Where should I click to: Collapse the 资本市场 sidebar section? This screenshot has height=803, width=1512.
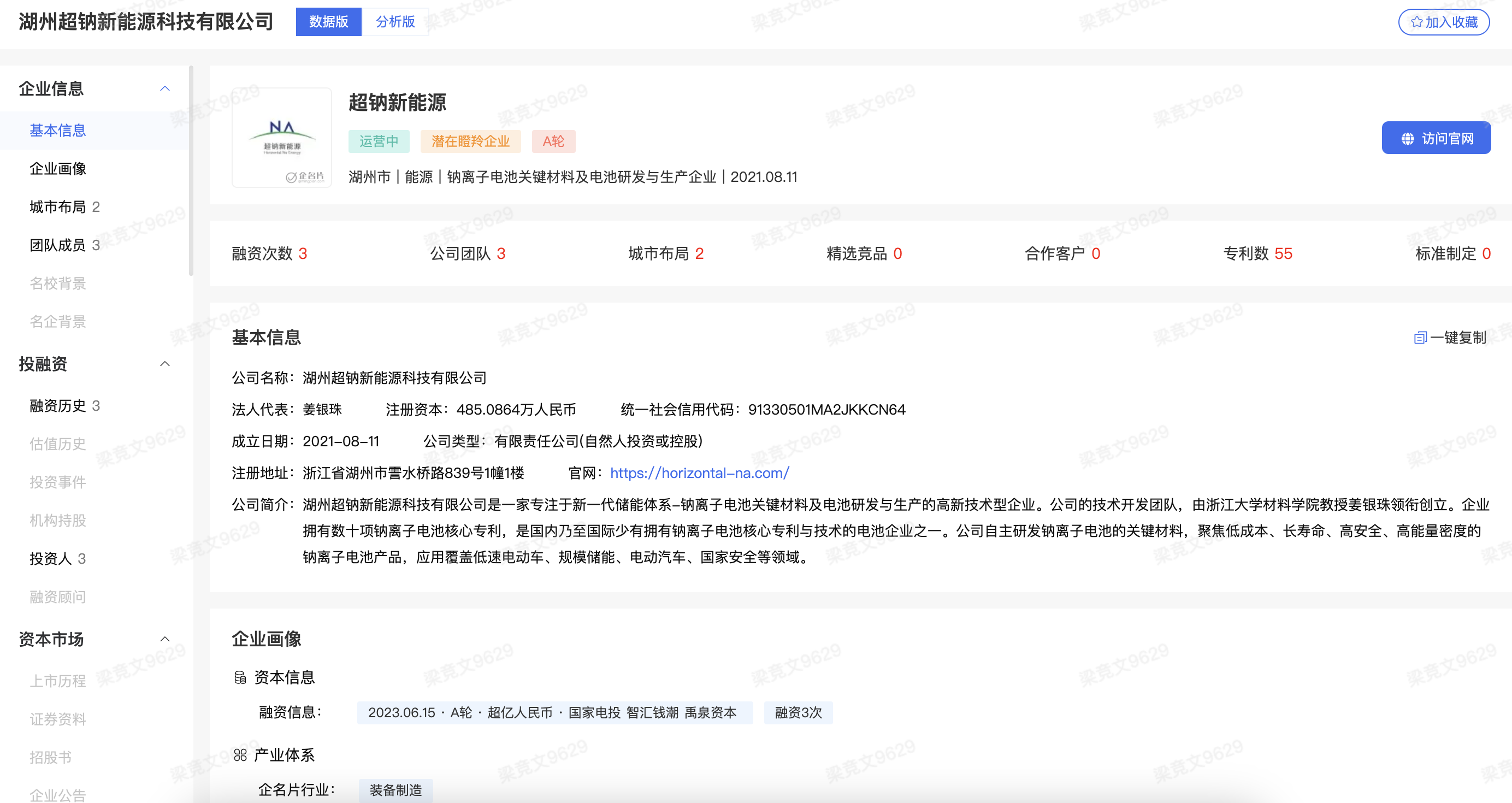(x=165, y=639)
